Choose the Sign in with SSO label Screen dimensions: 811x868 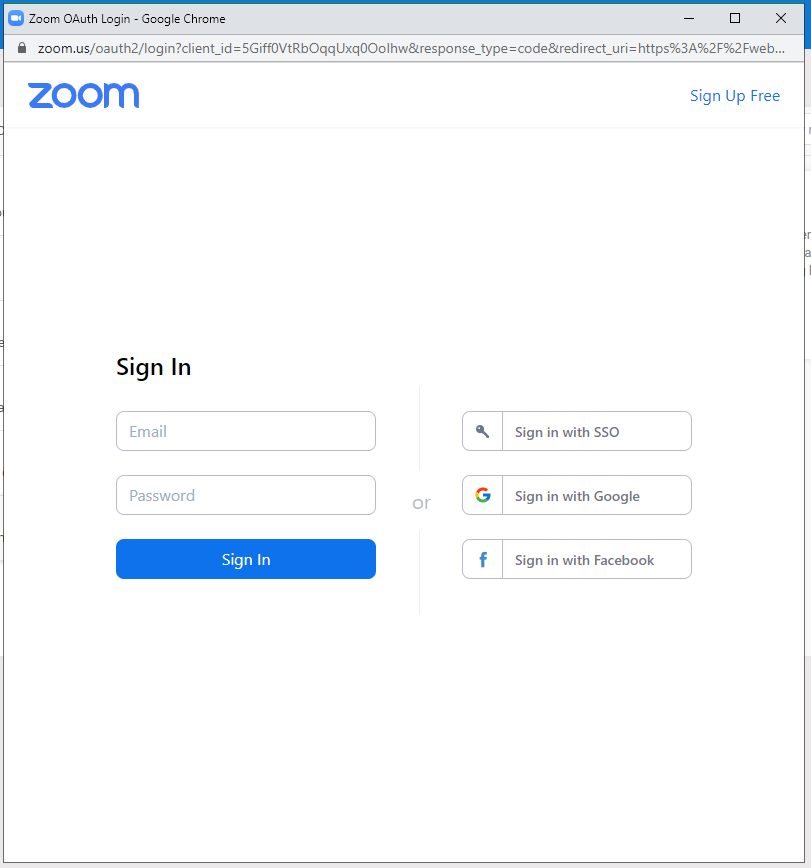pos(567,432)
